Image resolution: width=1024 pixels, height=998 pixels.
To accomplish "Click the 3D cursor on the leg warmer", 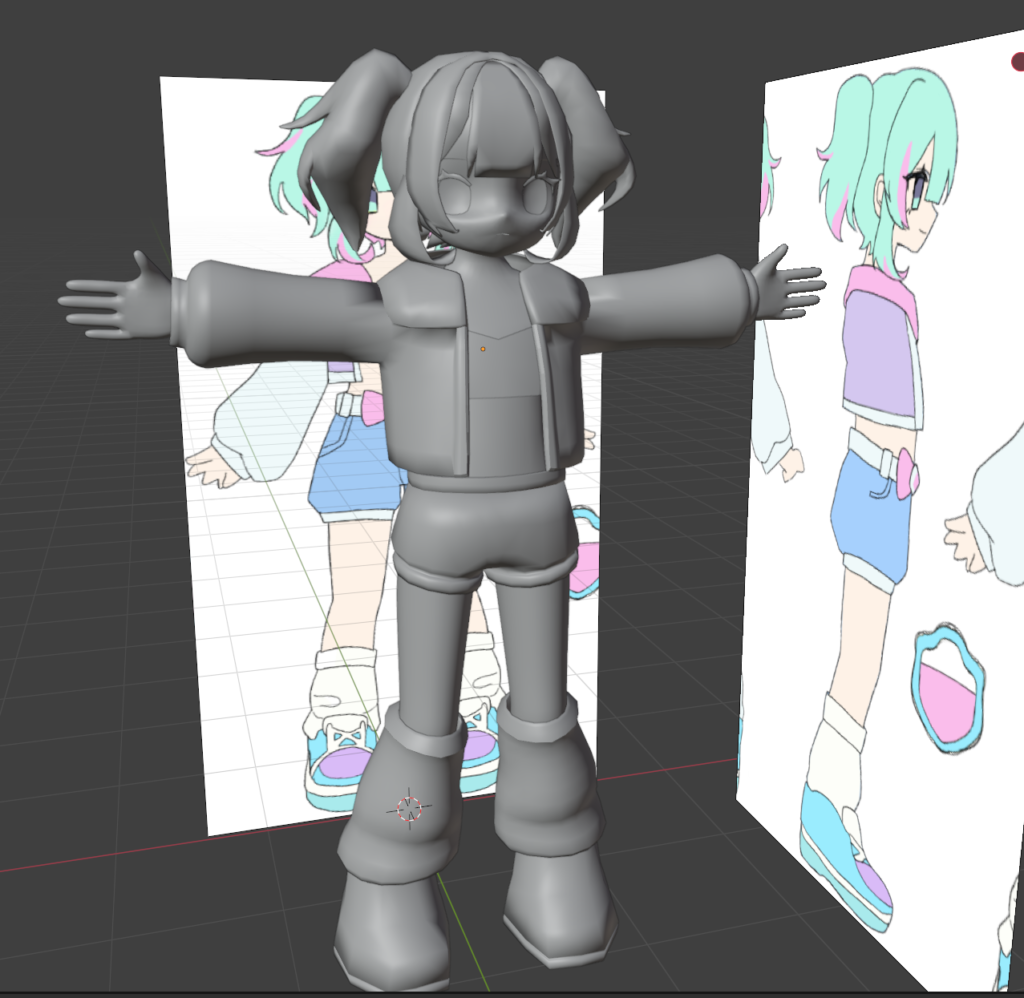I will (x=410, y=808).
